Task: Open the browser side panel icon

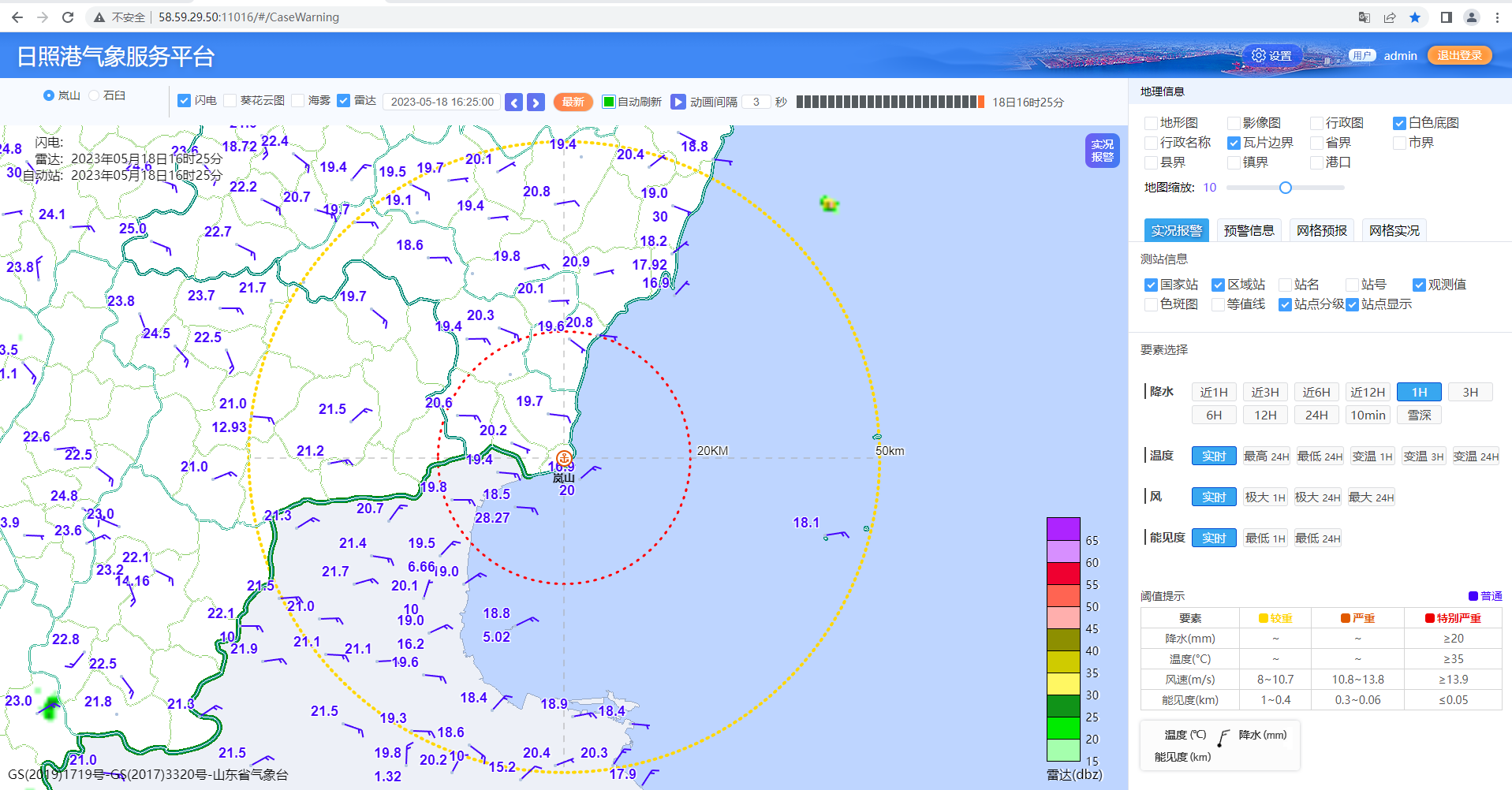Action: (1447, 17)
